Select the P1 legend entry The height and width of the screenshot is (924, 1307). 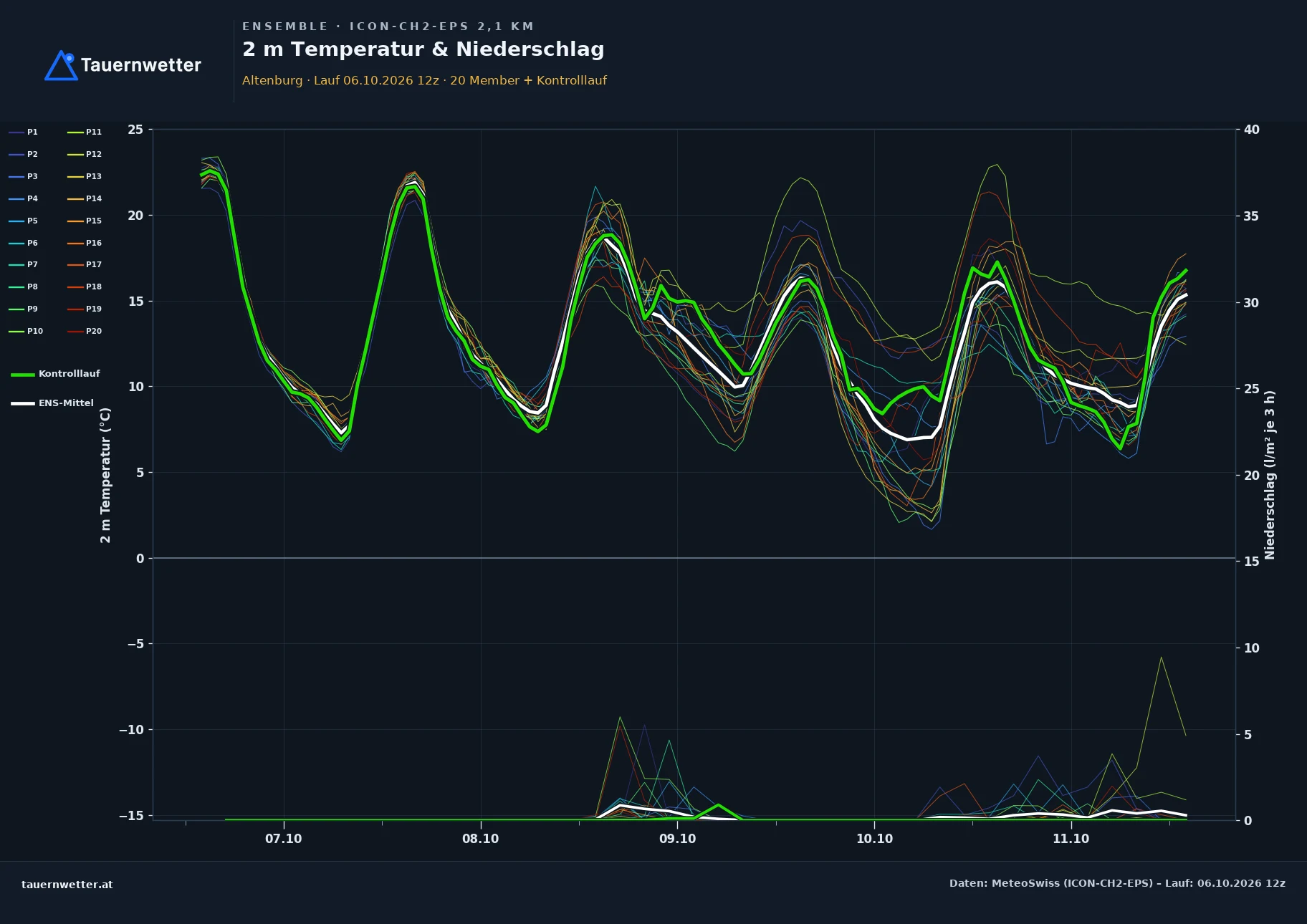24,132
